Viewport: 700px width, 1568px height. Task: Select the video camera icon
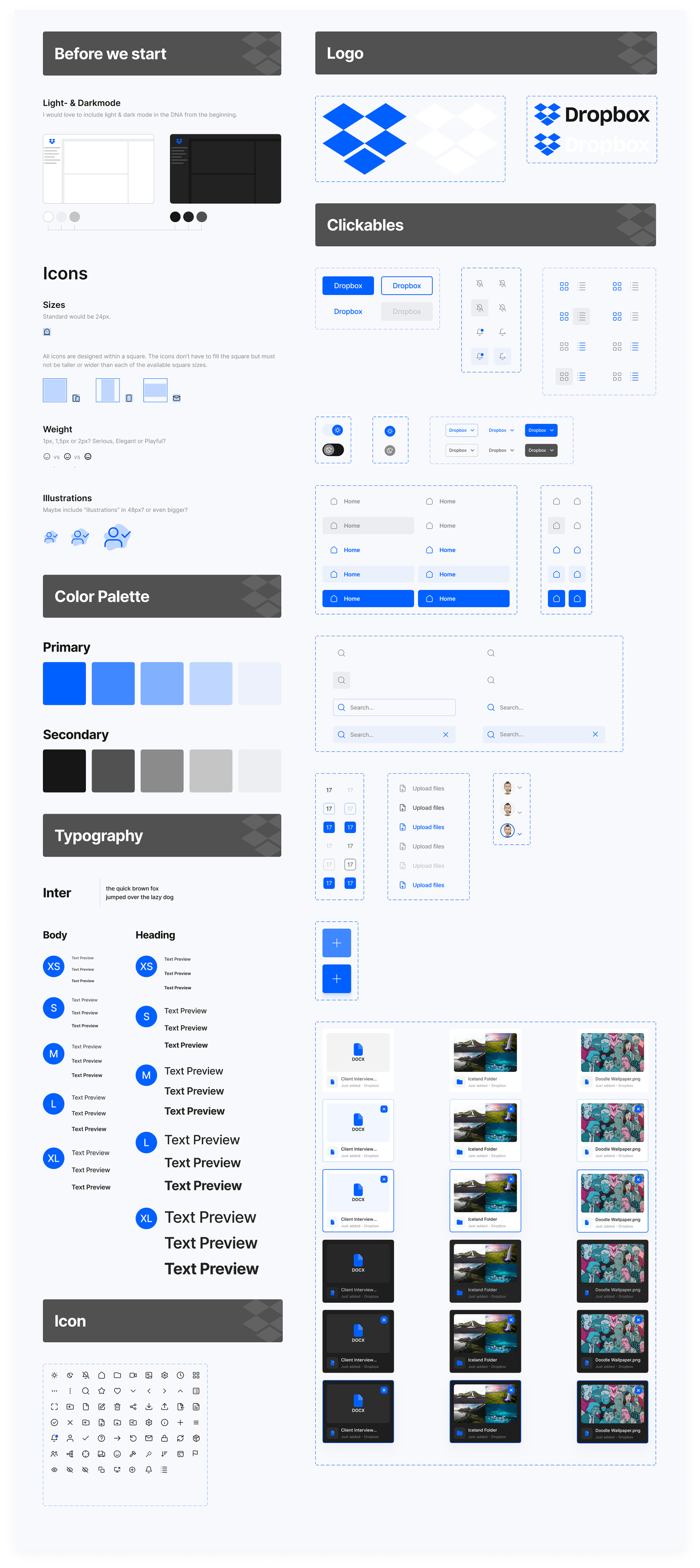pyautogui.click(x=133, y=1375)
